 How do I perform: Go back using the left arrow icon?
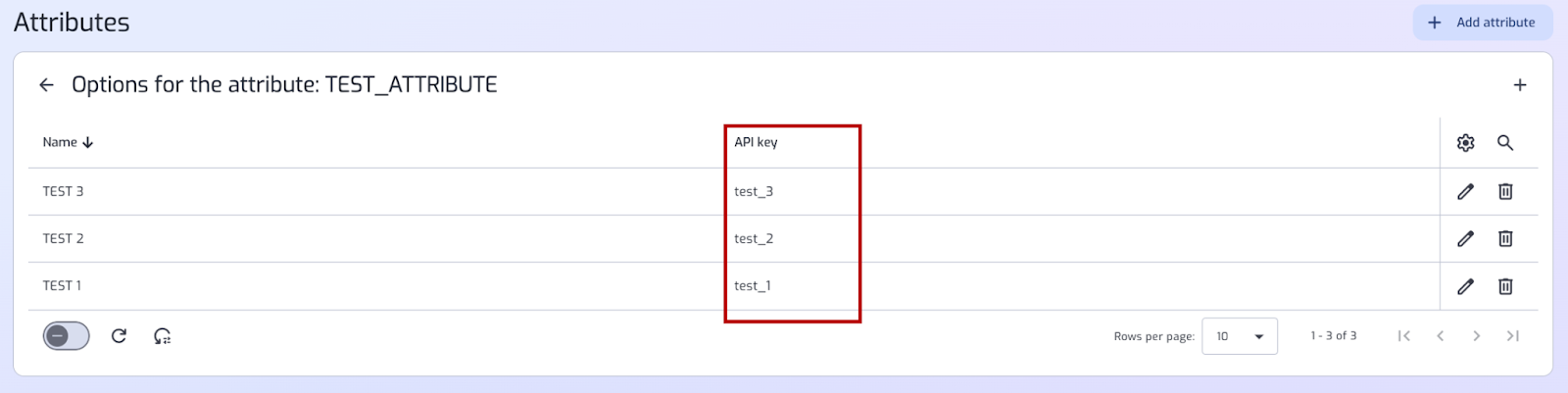(46, 85)
